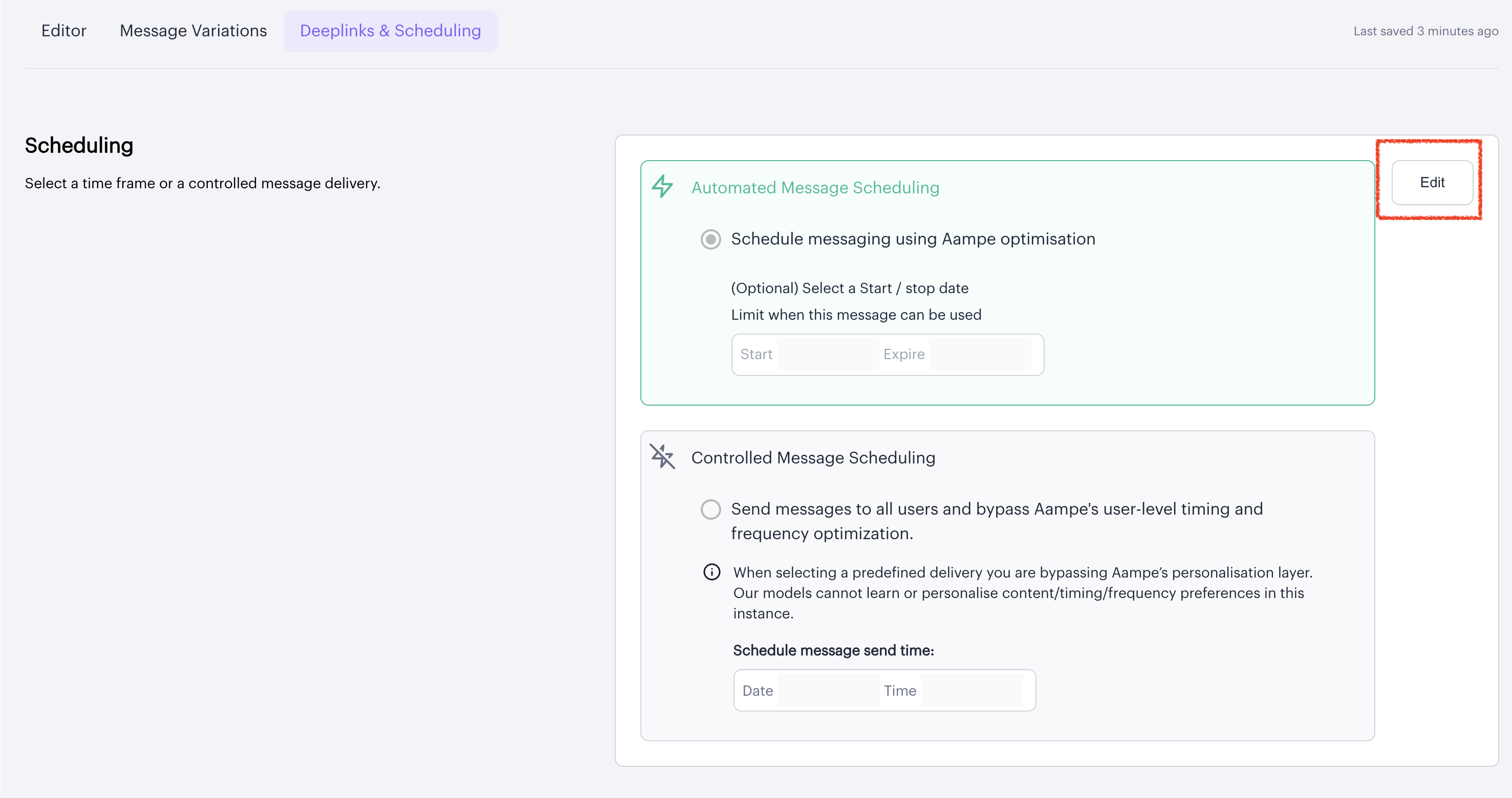Open the Editor tab

coord(63,31)
